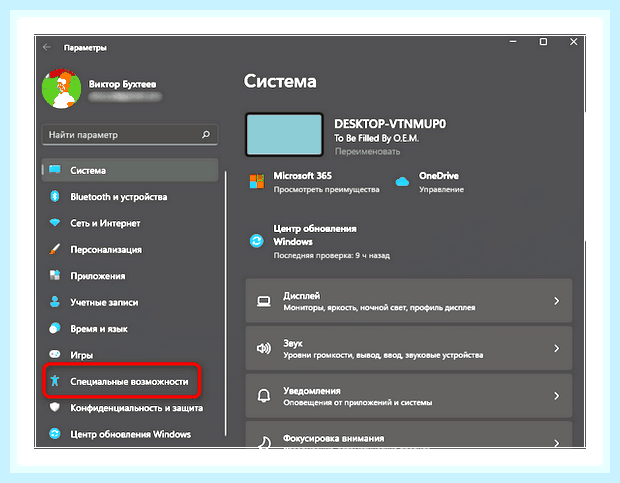Click the user name Виктор Бухтеев

point(122,84)
